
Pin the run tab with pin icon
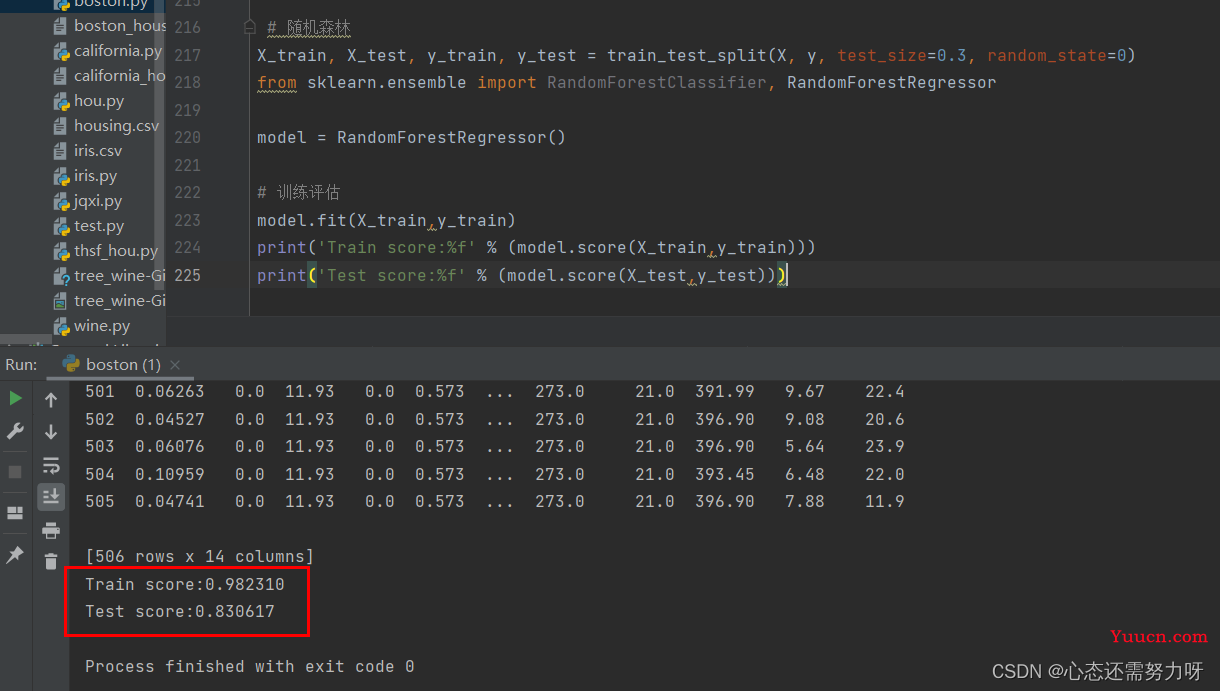click(15, 554)
